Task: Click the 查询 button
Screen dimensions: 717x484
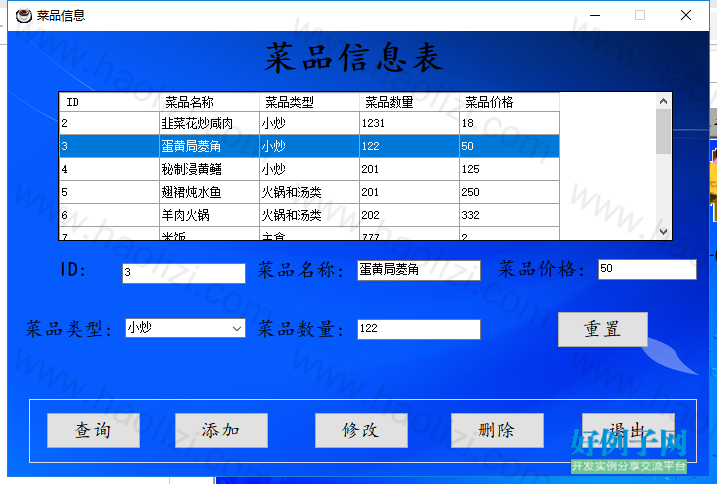Action: click(x=93, y=430)
